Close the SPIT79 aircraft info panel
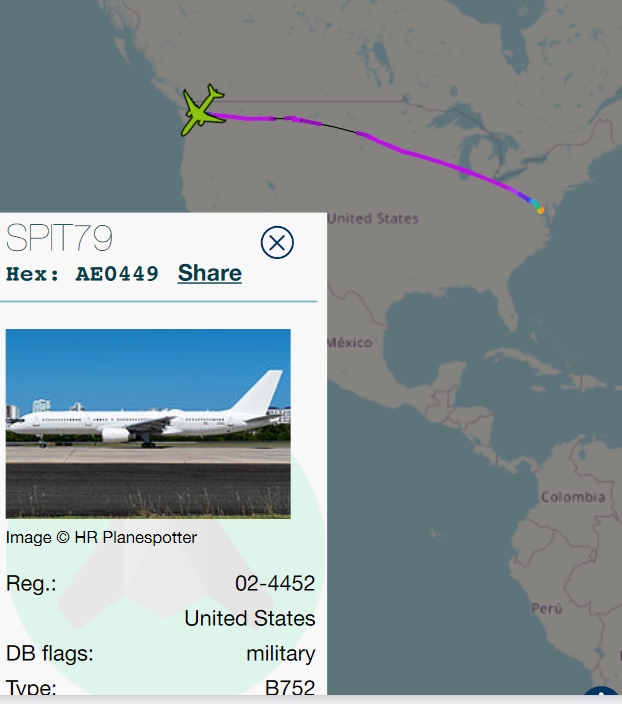Image resolution: width=622 pixels, height=704 pixels. click(277, 242)
